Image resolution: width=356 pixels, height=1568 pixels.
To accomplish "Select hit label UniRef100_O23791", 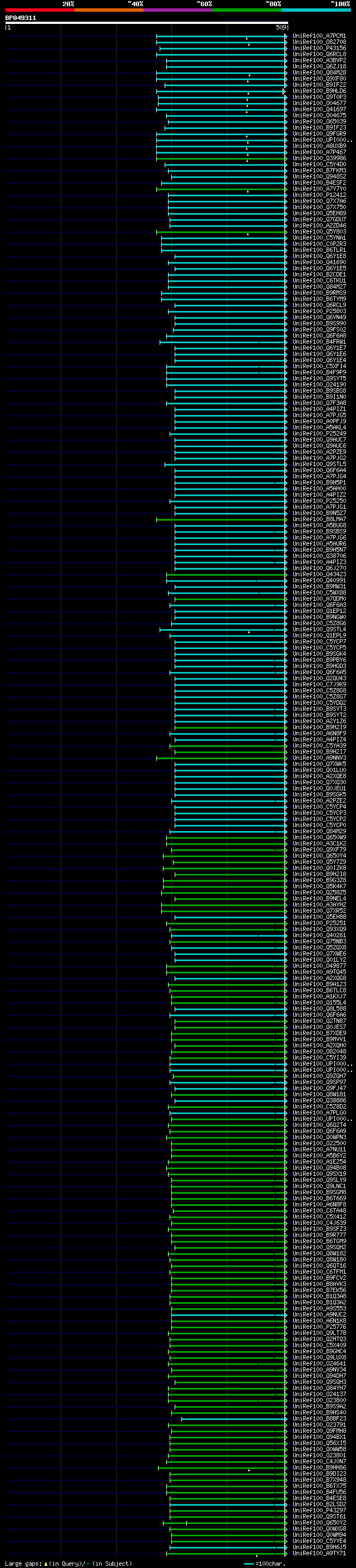I will pyautogui.click(x=319, y=1426).
